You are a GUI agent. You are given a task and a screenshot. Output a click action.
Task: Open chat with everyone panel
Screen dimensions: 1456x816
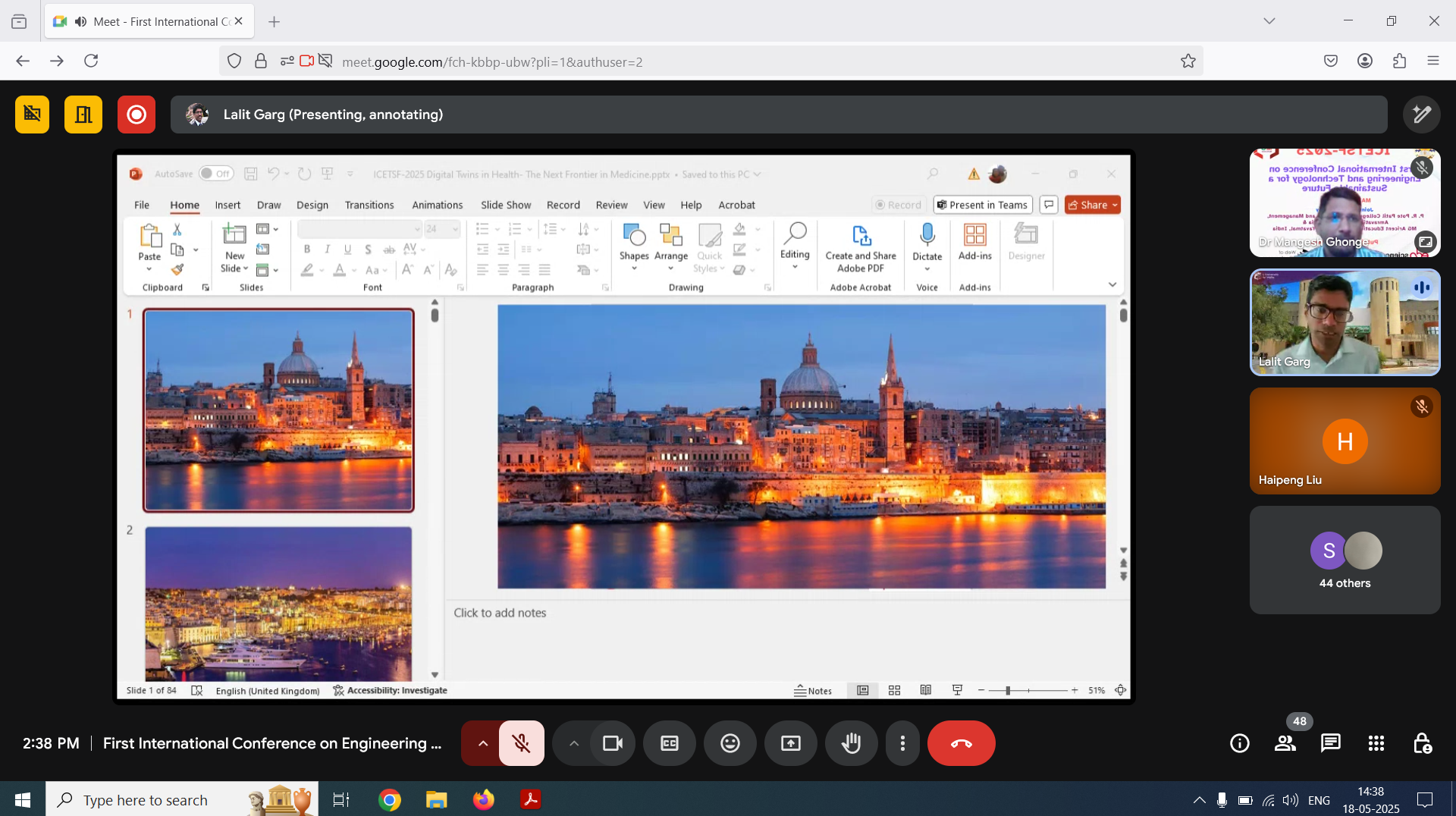[1330, 743]
